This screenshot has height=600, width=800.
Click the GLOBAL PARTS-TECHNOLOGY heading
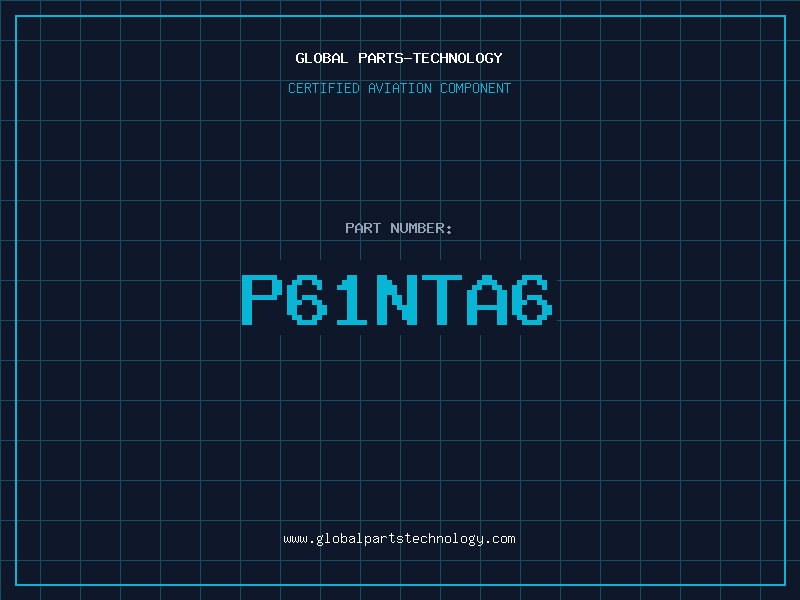399,58
